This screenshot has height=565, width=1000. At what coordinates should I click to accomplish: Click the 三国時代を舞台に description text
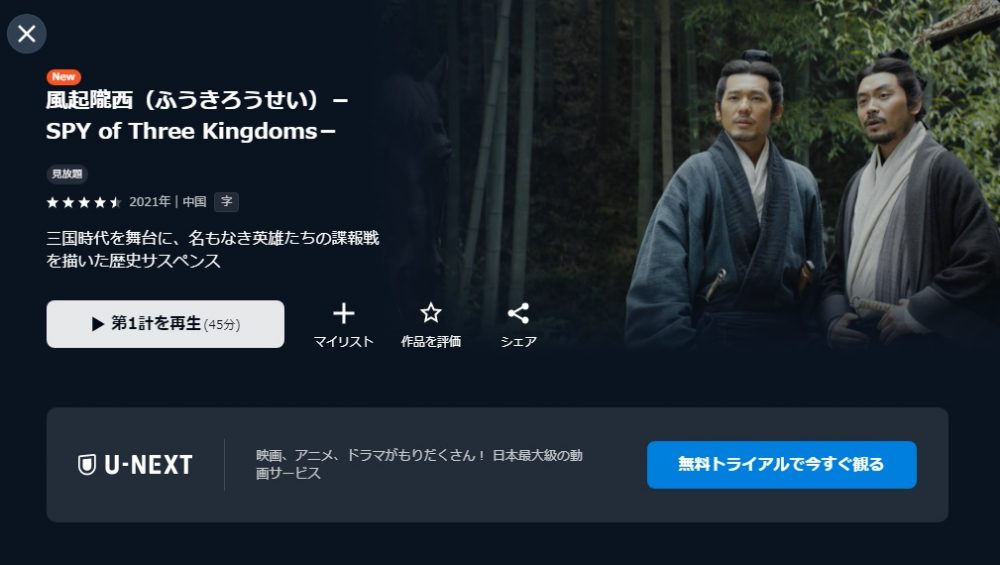pos(212,249)
